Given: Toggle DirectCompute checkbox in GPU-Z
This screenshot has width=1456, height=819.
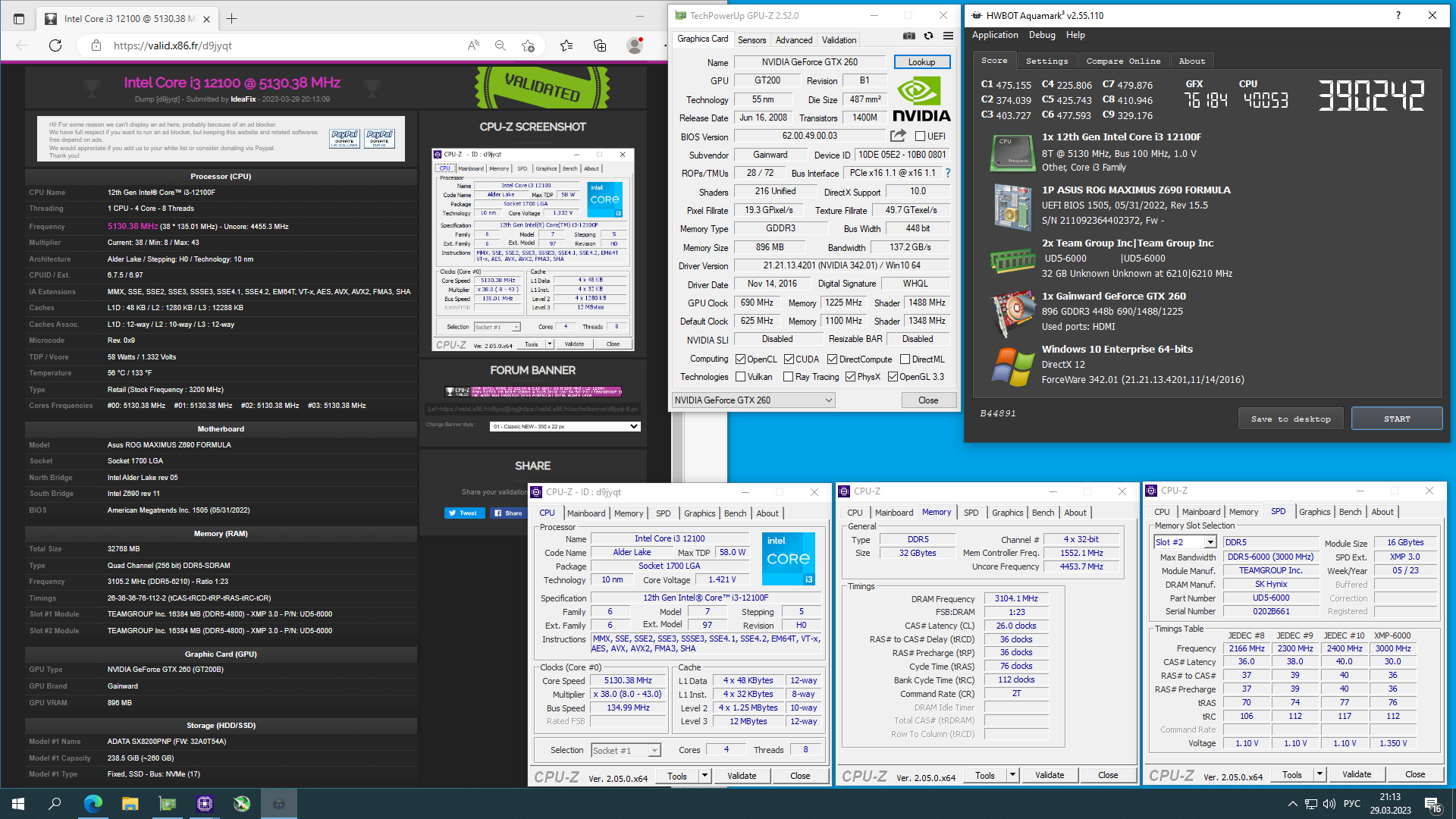Looking at the screenshot, I should (832, 359).
